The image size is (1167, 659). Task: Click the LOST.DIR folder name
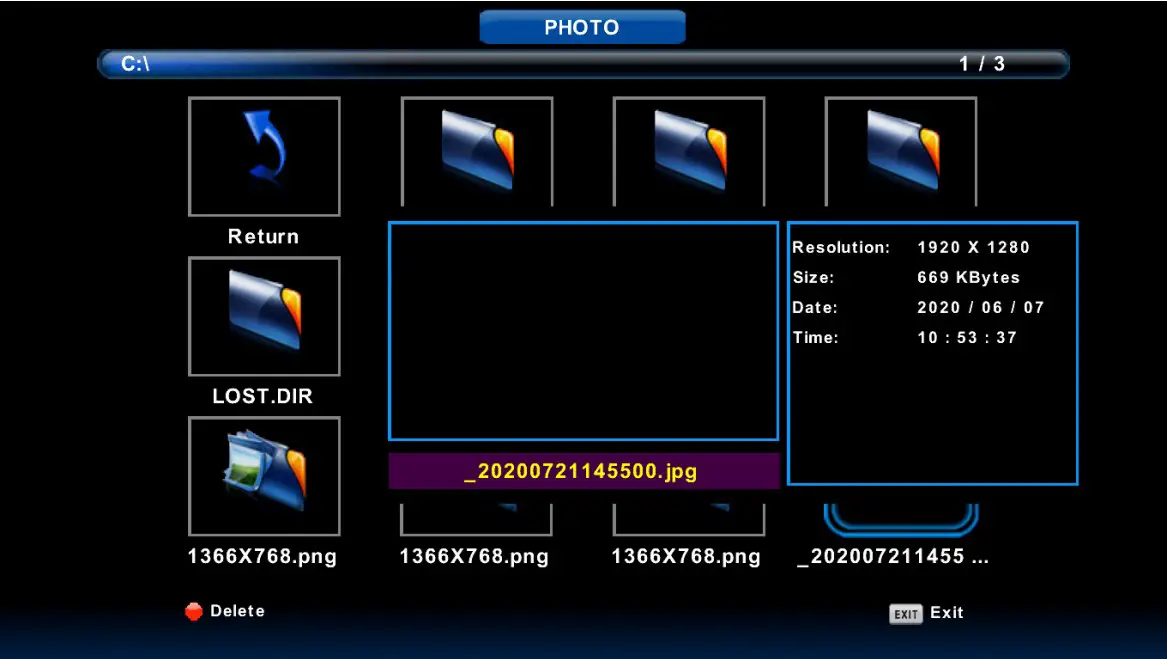point(263,396)
